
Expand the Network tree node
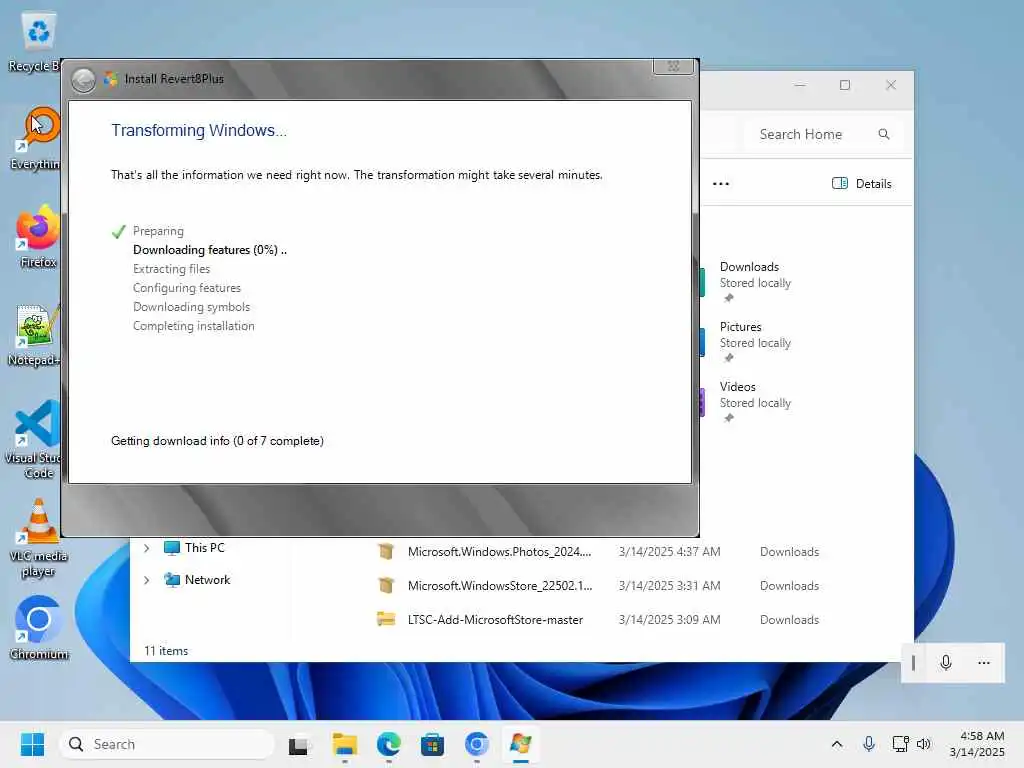pos(147,580)
